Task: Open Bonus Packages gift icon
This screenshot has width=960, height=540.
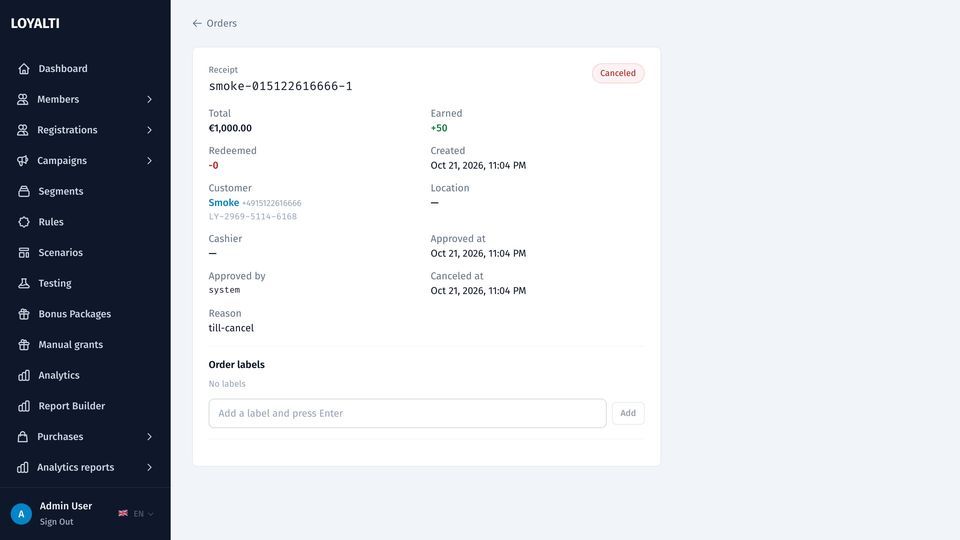Action: point(24,313)
